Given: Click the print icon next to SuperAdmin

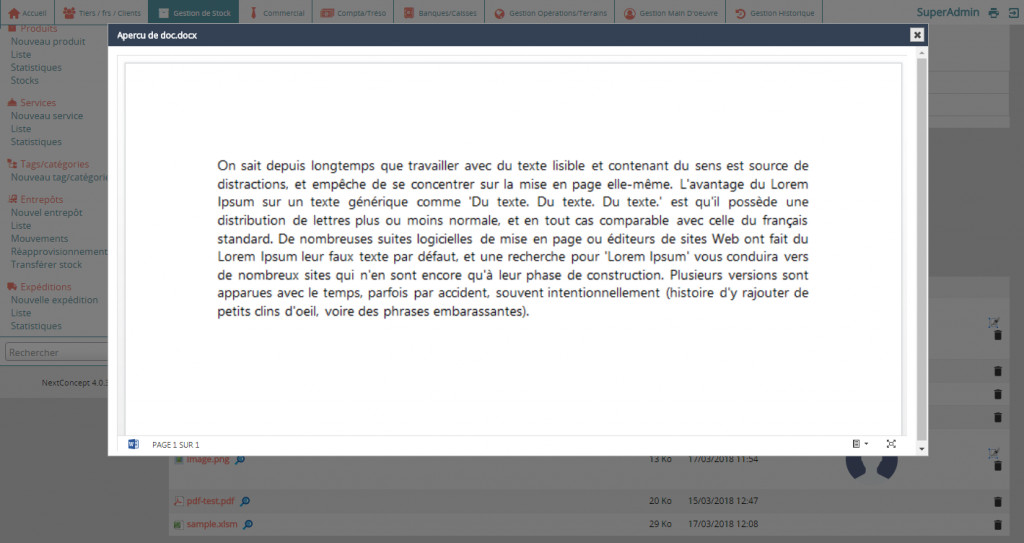Looking at the screenshot, I should [x=993, y=12].
